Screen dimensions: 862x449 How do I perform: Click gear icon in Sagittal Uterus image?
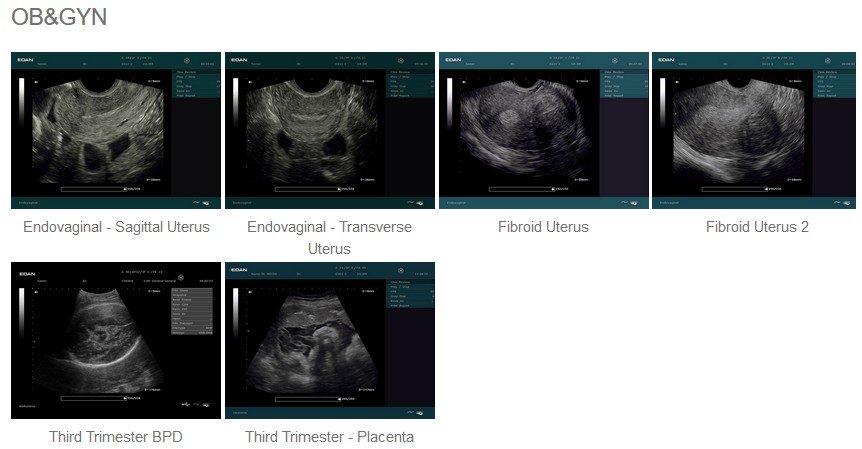click(187, 60)
